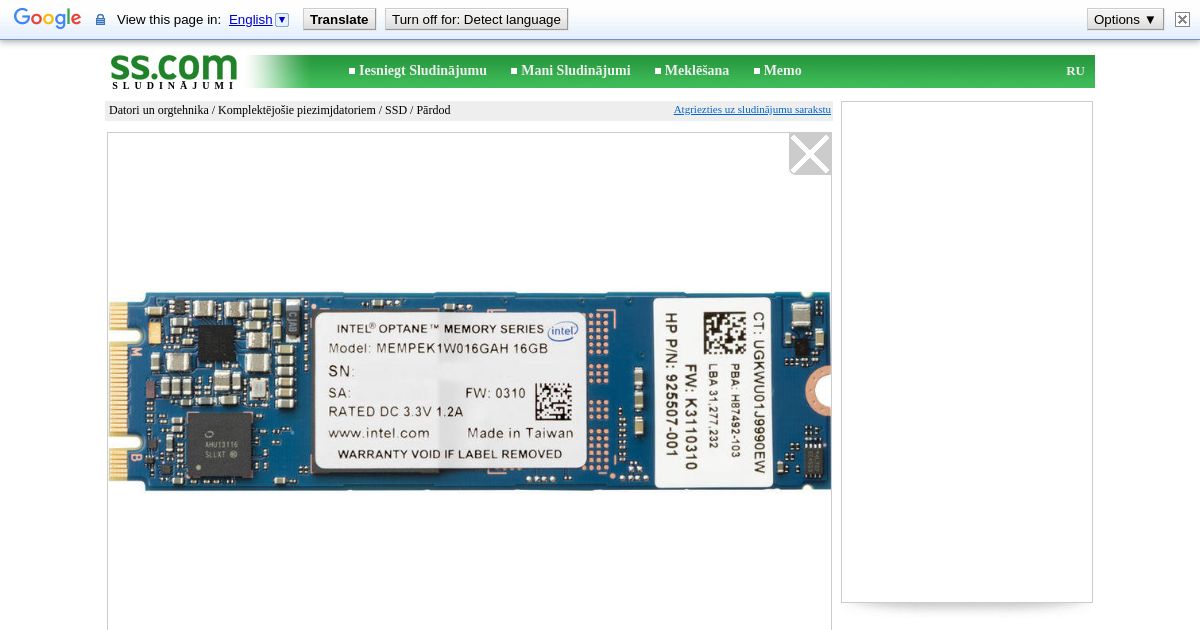The height and width of the screenshot is (630, 1200).
Task: Open Komplektējošie piezimjdatoriem breadcrumb
Action: [297, 110]
